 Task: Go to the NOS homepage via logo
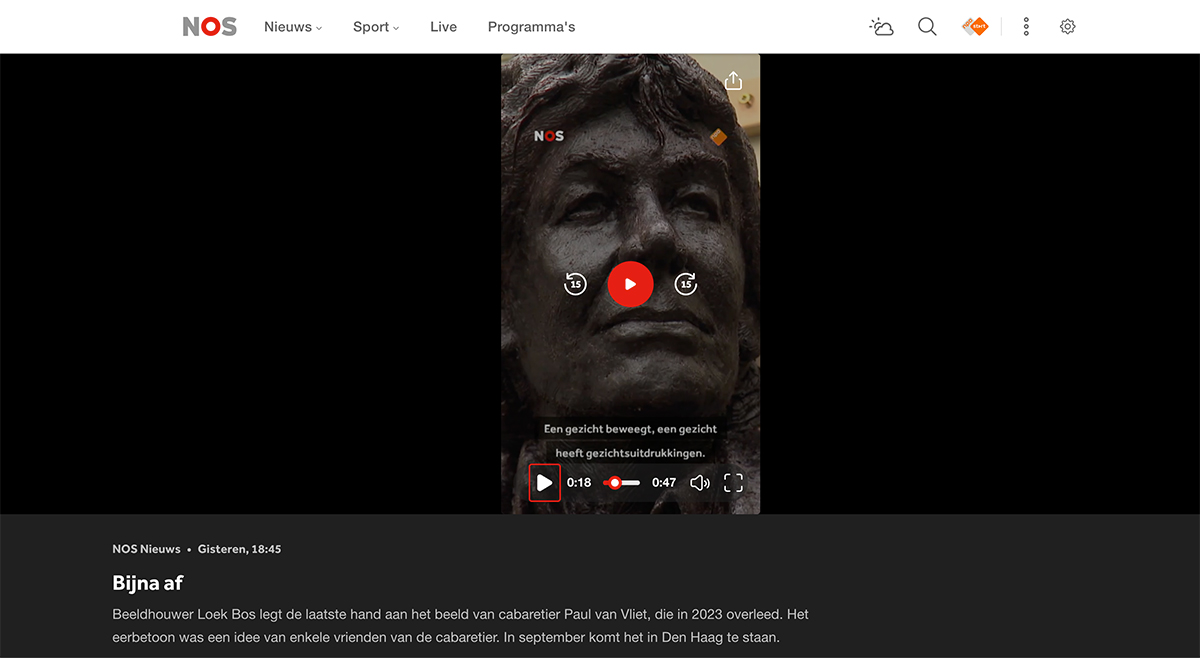210,27
